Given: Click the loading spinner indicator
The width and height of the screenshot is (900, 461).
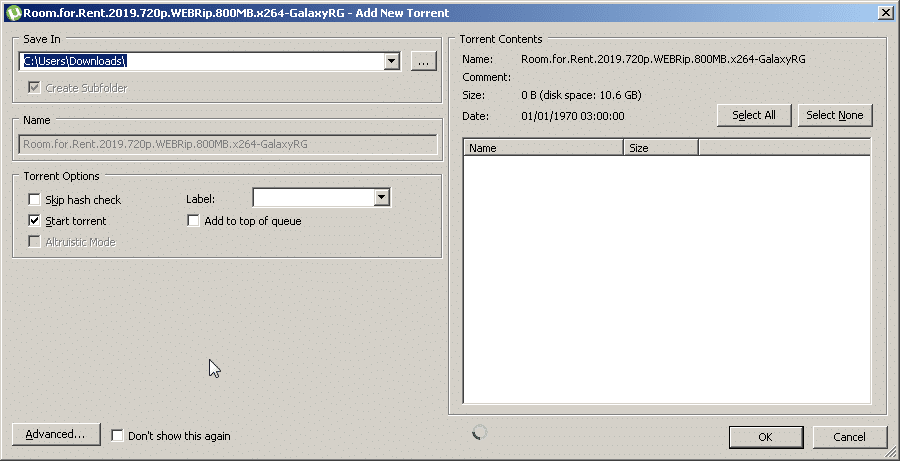Looking at the screenshot, I should tap(479, 433).
